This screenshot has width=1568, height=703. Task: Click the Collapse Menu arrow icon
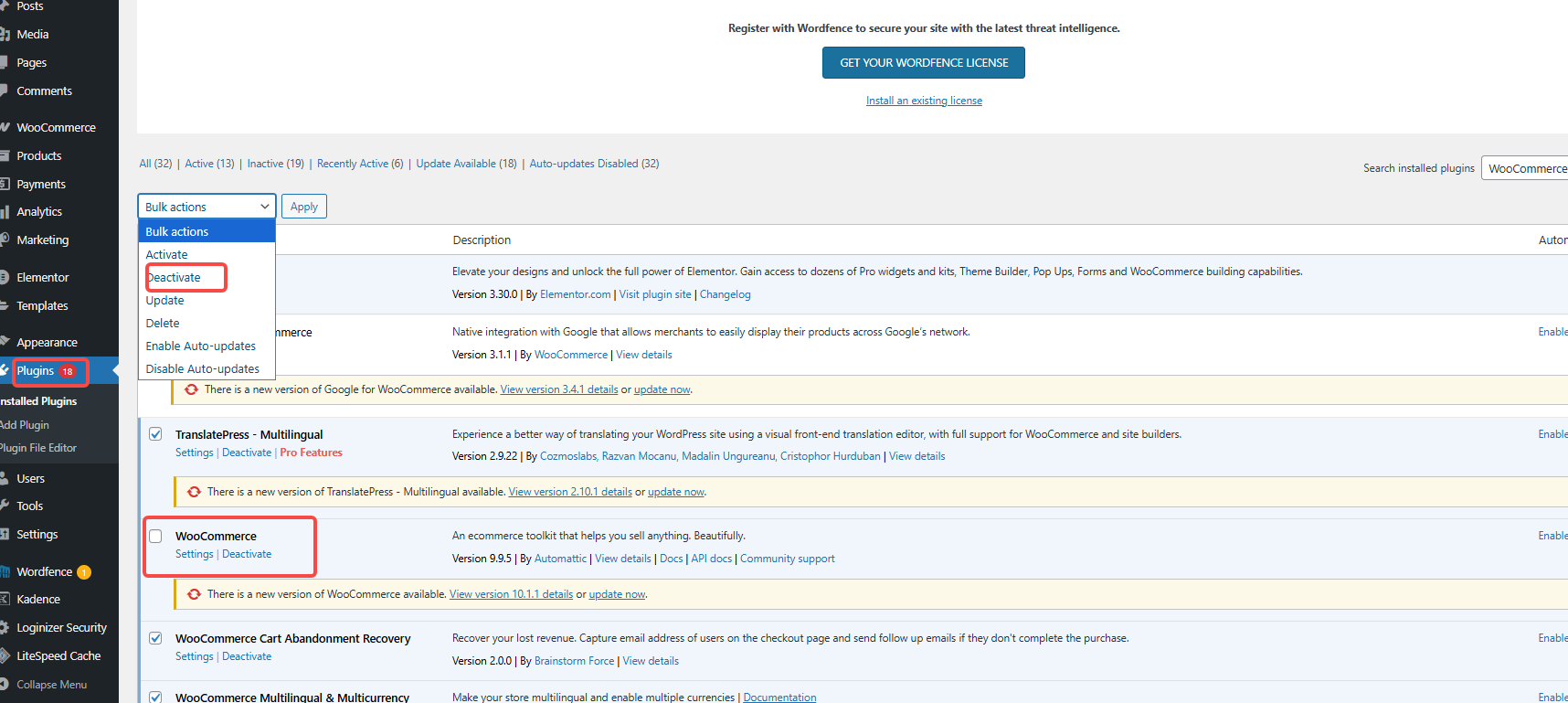(x=5, y=684)
